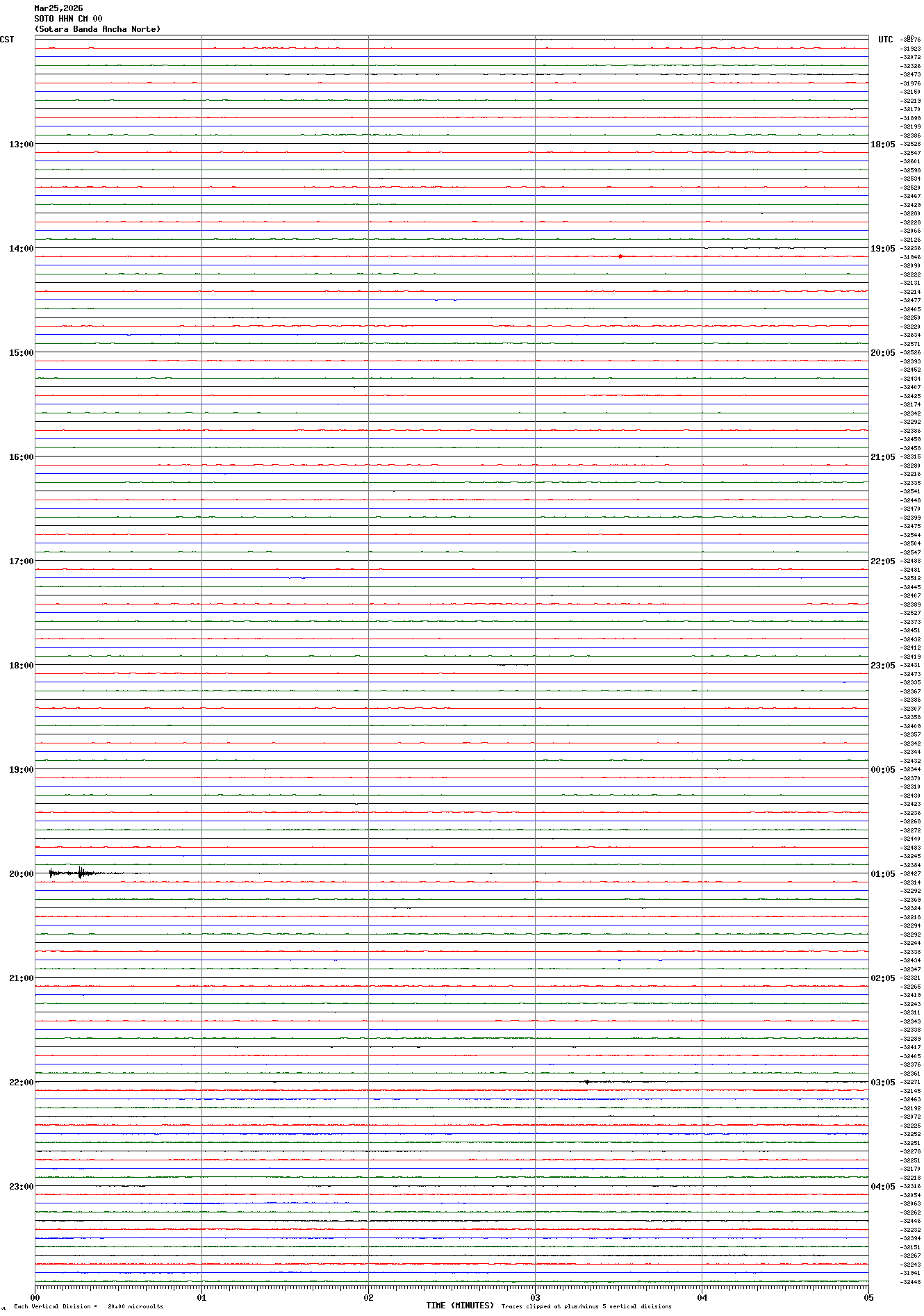Click the Sotara Banda Ancha Norte station name
The image size is (924, 1316).
tap(97, 29)
